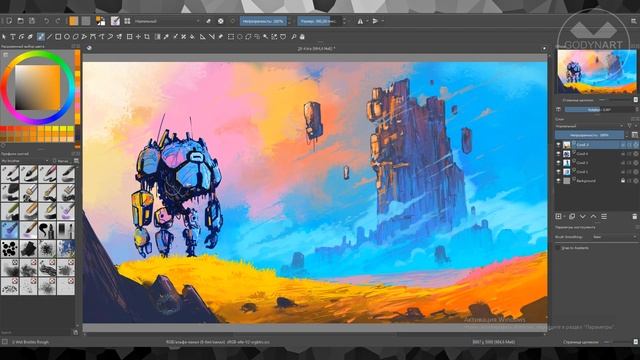Click the reload brush preset button
The width and height of the screenshot is (640, 360).
[233, 21]
